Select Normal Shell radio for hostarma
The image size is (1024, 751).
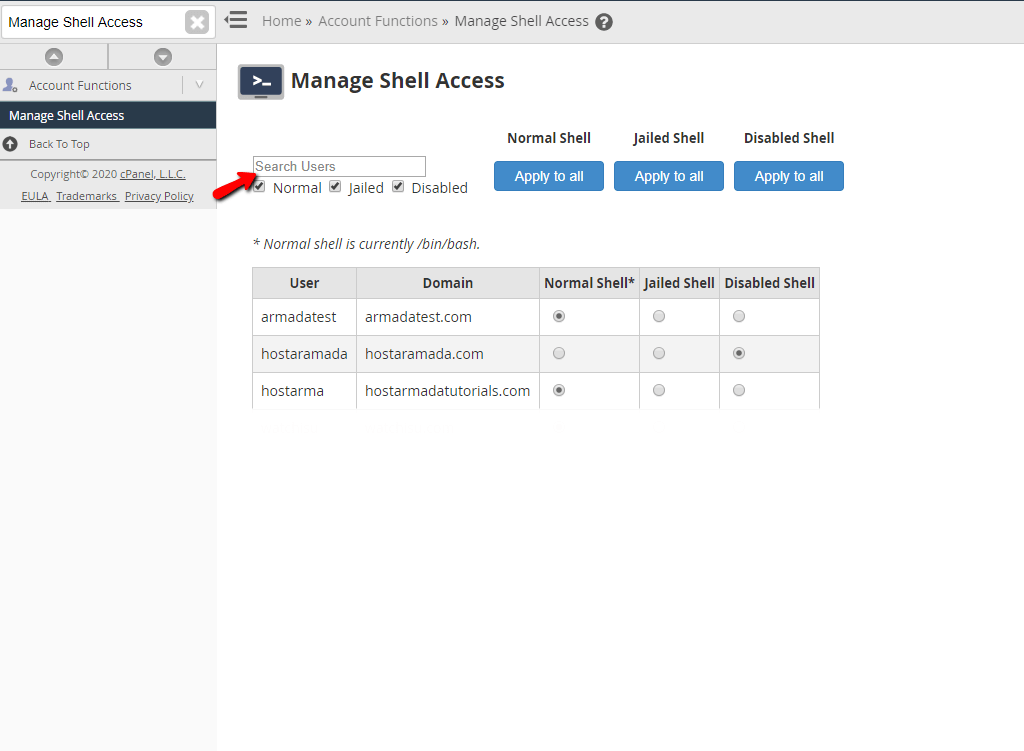pos(558,390)
